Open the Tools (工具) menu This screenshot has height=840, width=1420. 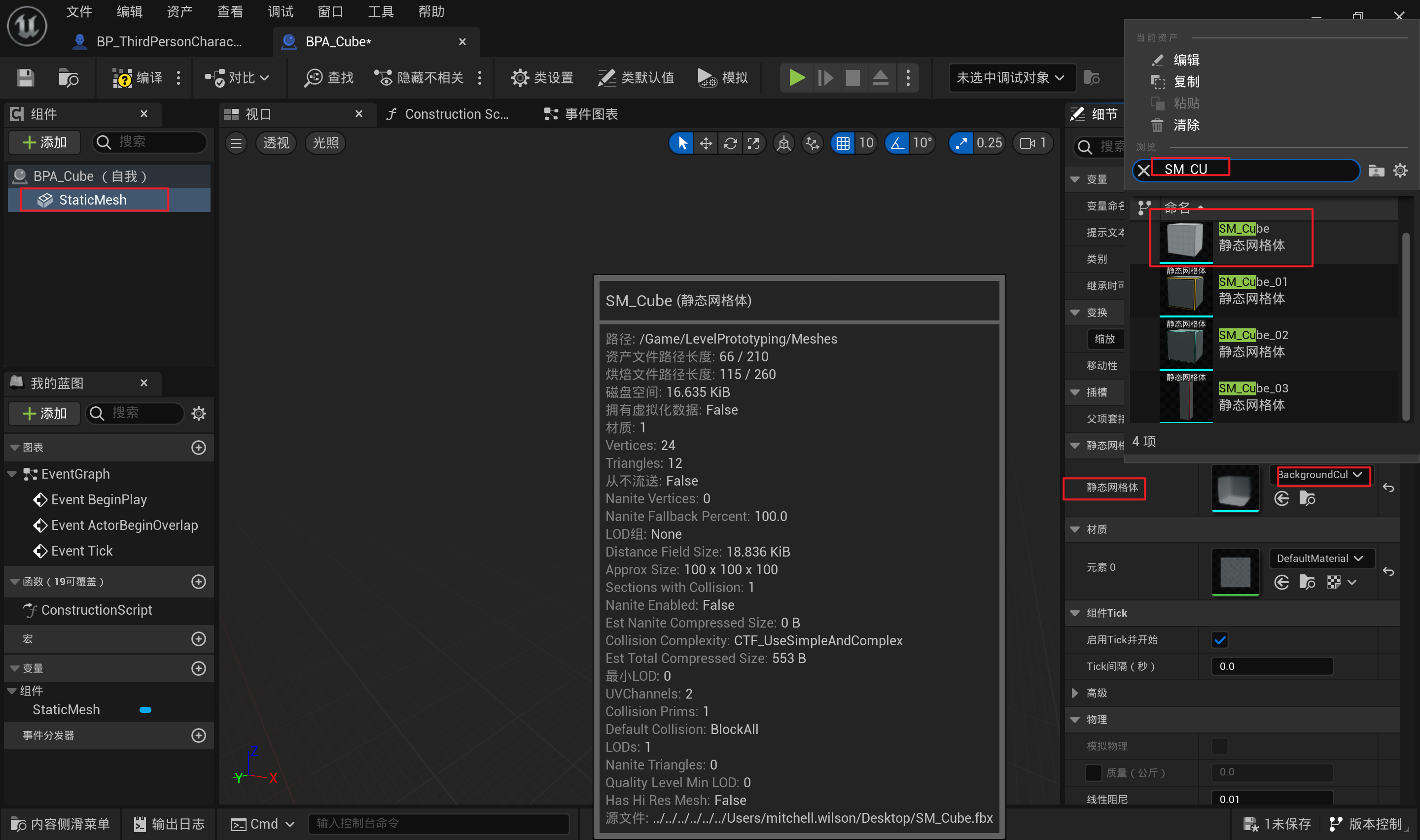tap(380, 11)
